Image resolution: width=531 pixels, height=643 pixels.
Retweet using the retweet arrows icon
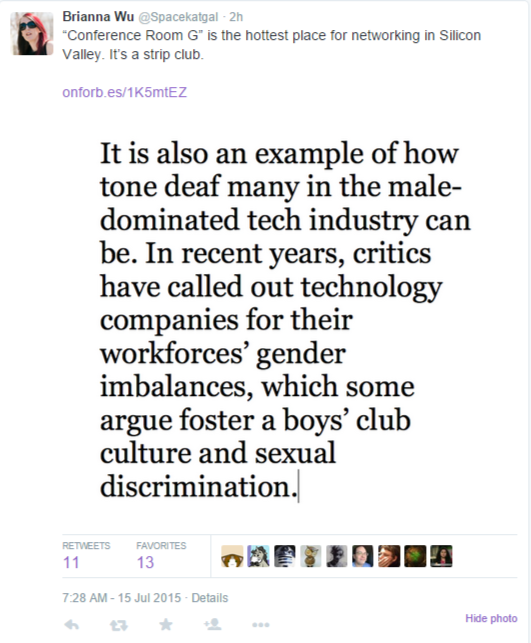(119, 625)
